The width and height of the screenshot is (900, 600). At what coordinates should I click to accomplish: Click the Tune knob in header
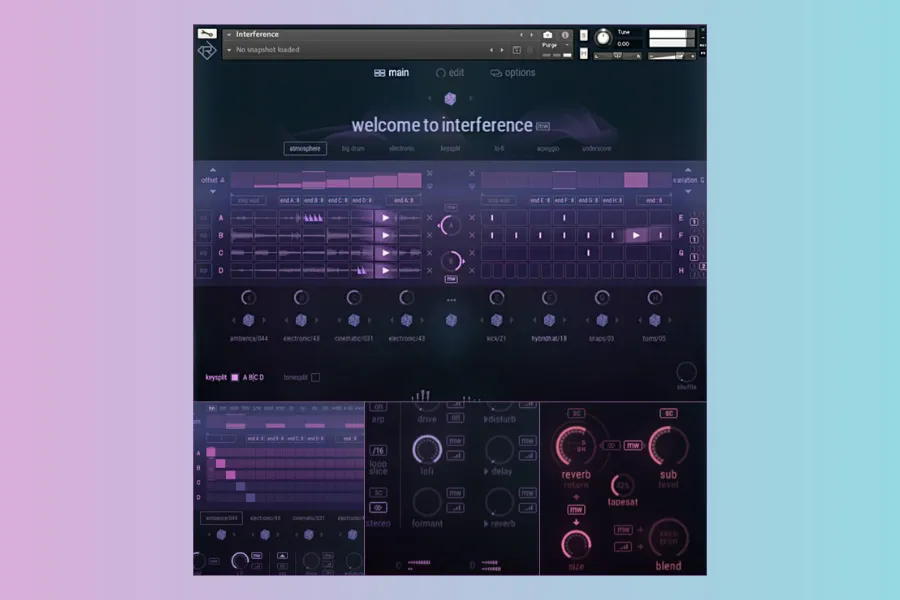tap(602, 38)
